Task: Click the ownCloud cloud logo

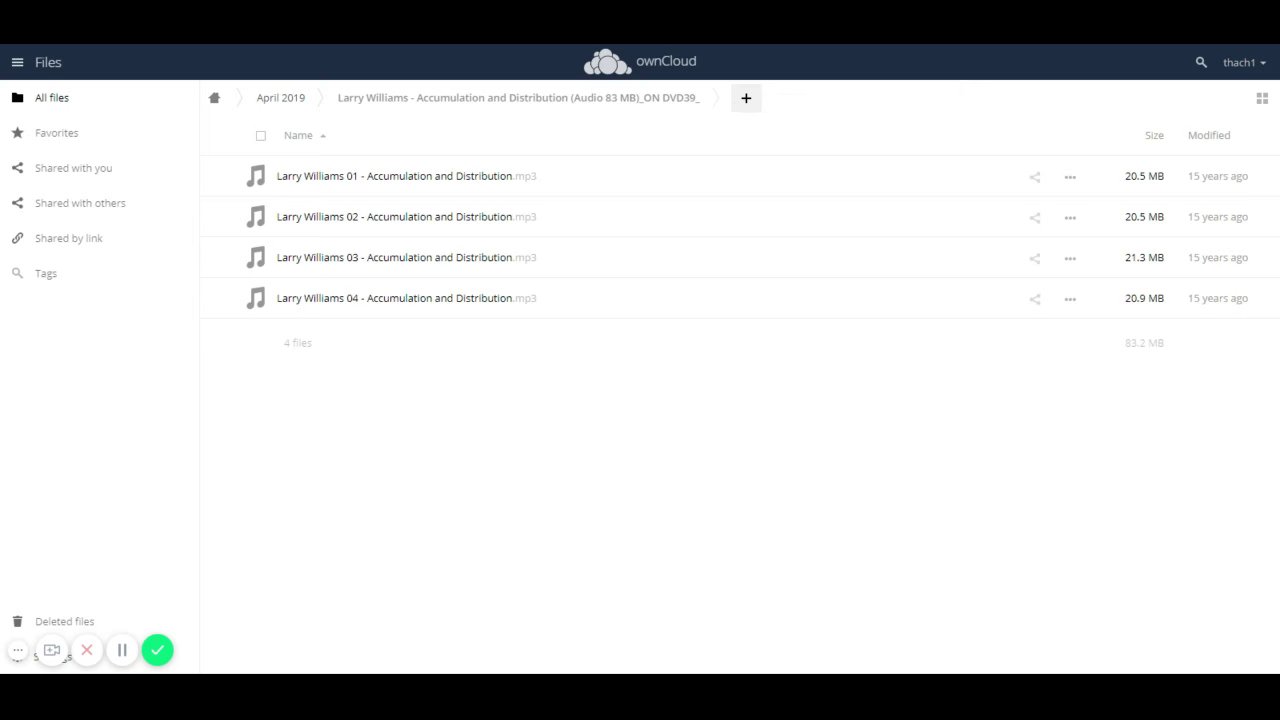Action: point(607,62)
